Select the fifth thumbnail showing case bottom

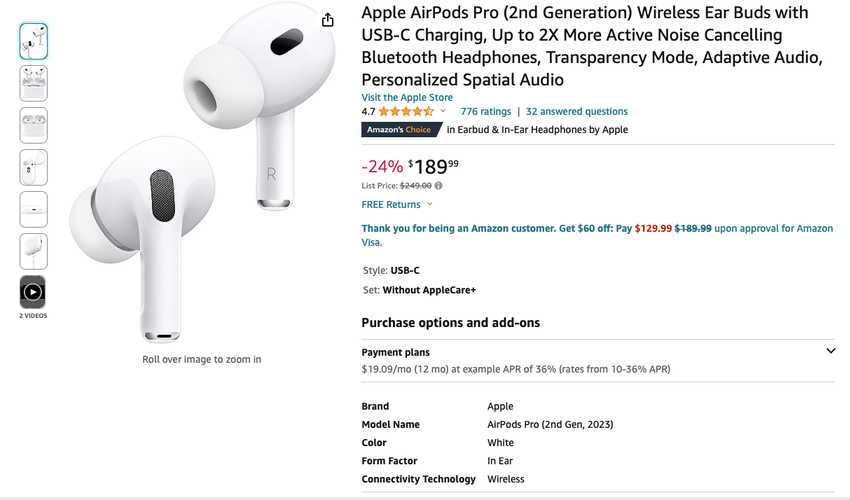point(33,209)
